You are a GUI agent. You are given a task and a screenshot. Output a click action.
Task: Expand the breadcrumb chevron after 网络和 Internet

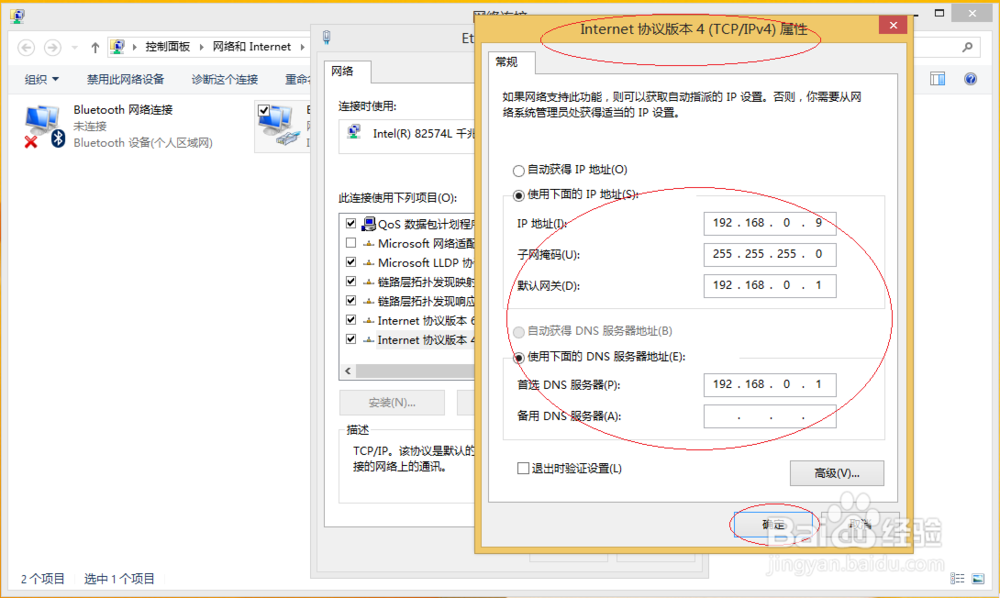click(301, 46)
